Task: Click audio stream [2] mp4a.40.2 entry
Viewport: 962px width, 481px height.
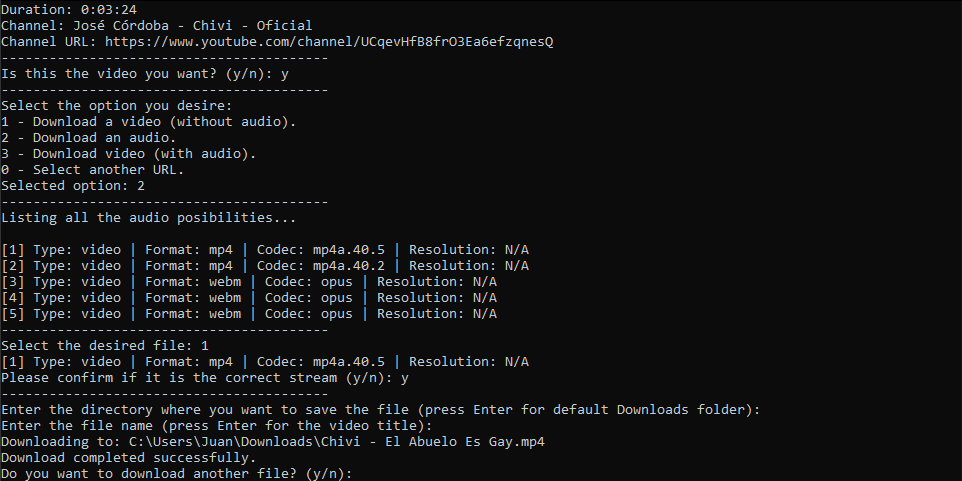Action: point(265,266)
